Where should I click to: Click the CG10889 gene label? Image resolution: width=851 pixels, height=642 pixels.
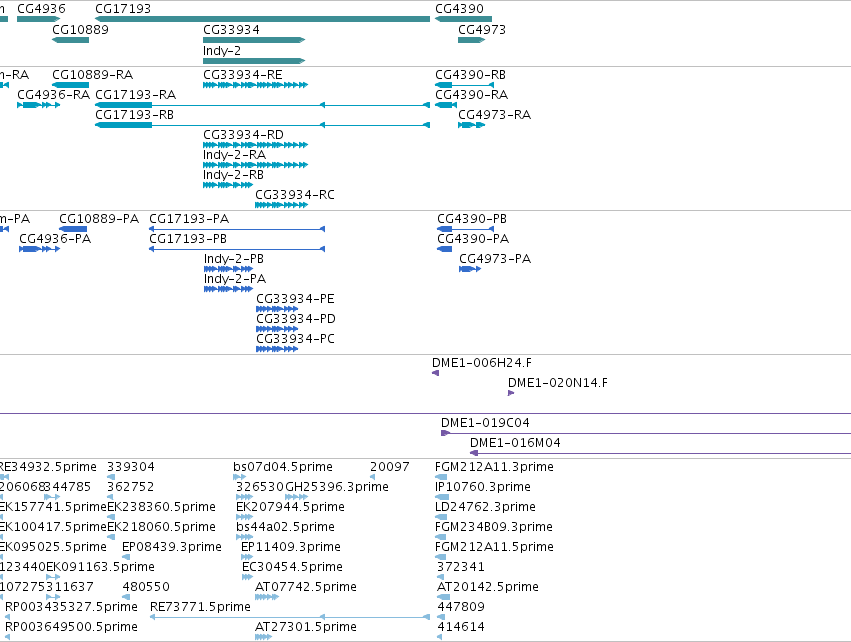(80, 30)
